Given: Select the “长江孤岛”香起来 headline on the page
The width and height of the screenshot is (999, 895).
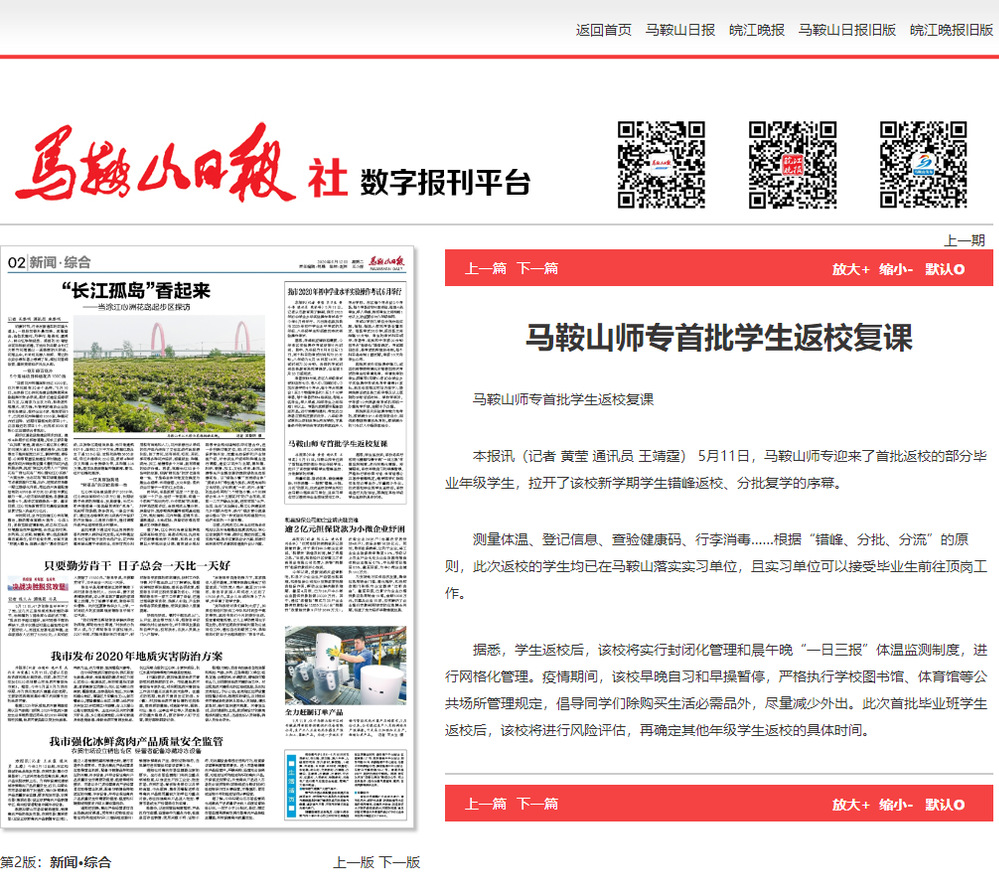Looking at the screenshot, I should pos(136,291).
